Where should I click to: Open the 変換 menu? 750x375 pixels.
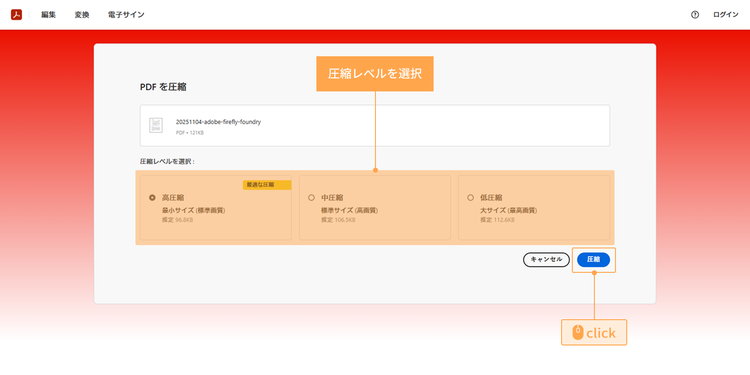[82, 15]
